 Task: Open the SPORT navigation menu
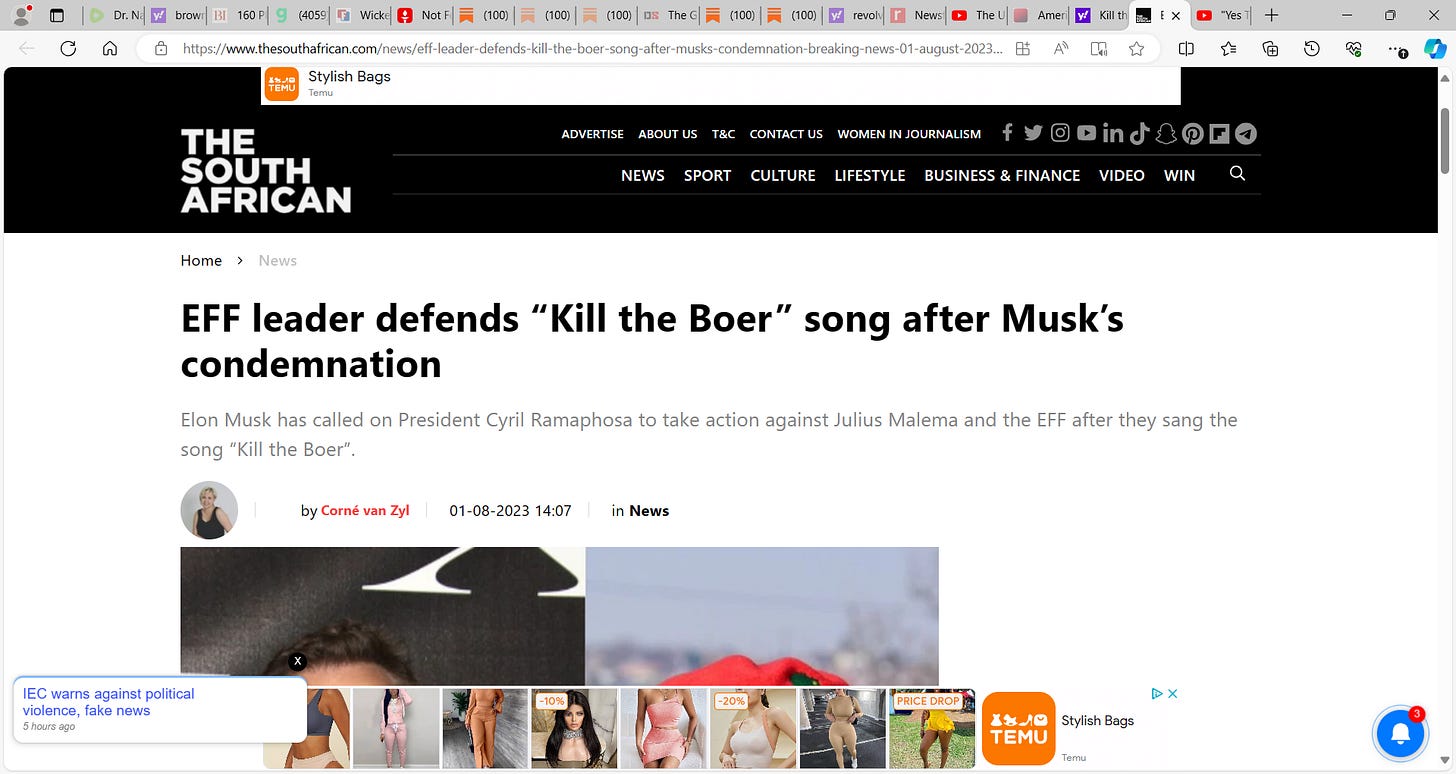point(707,175)
